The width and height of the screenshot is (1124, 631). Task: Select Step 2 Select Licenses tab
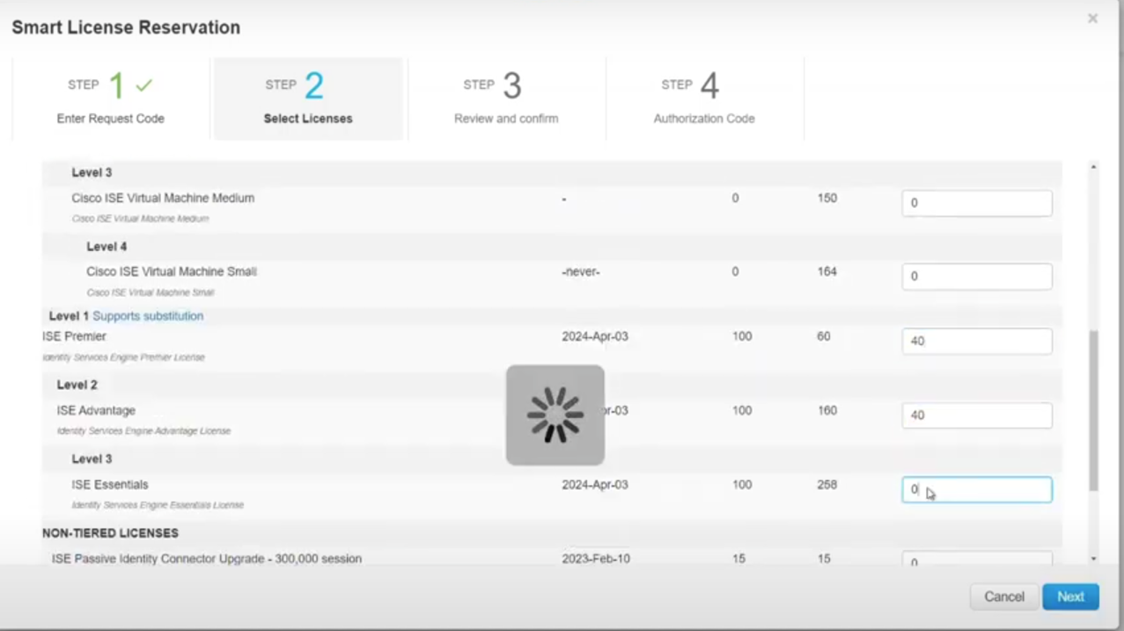pos(308,99)
